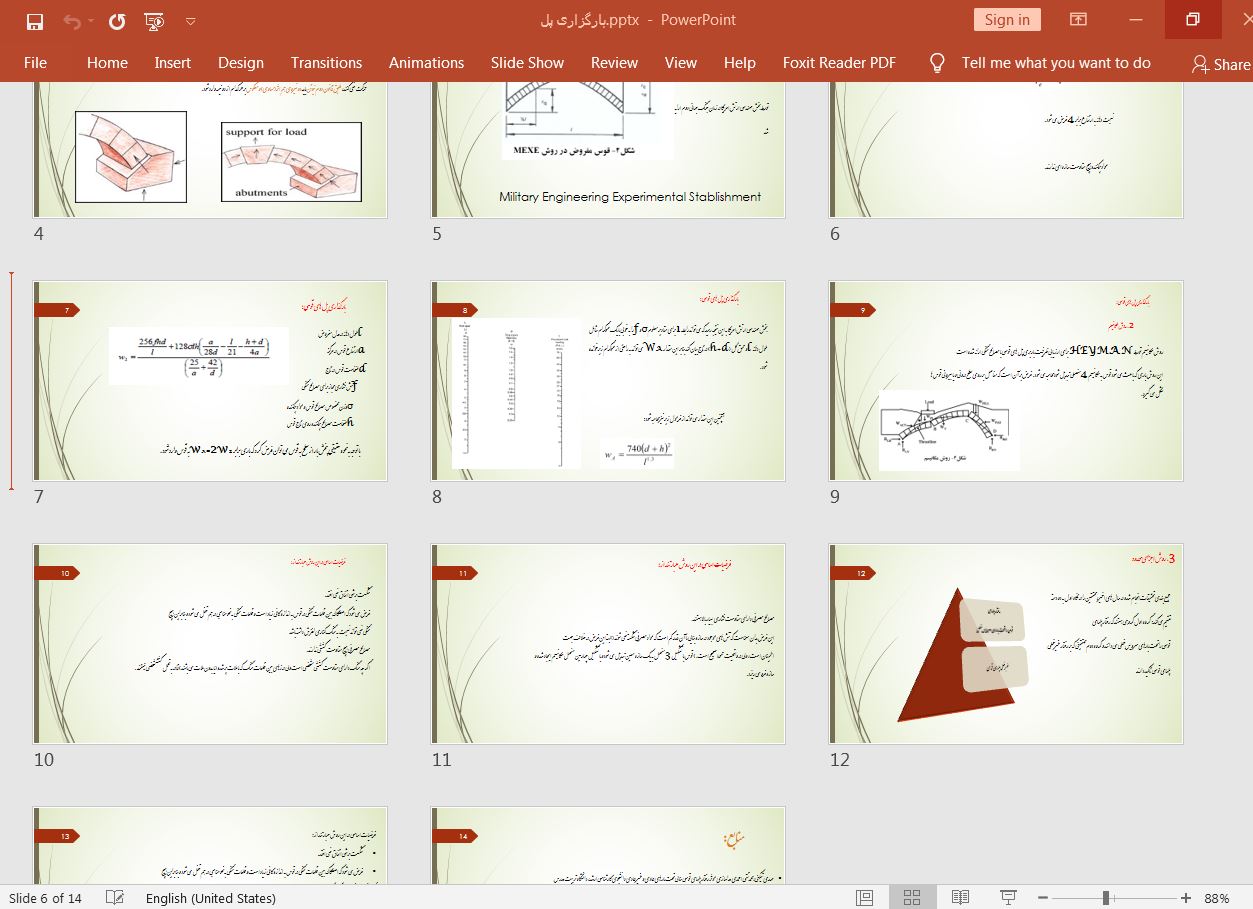The height and width of the screenshot is (909, 1253).
Task: Click the Repeat (redo) circular arrow icon
Action: [x=117, y=20]
